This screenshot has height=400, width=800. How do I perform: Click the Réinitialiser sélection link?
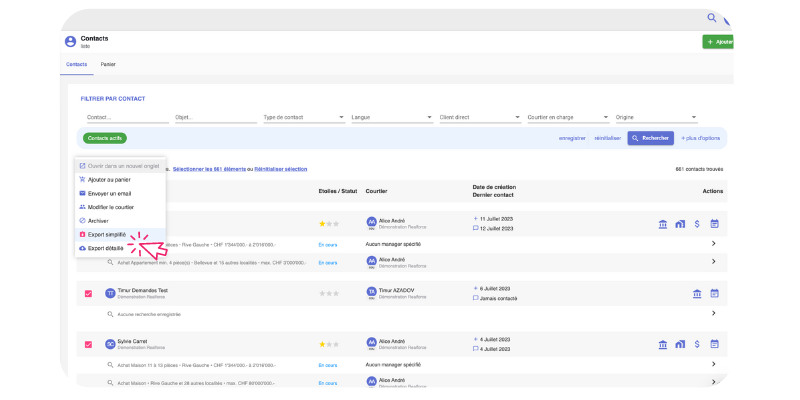click(281, 169)
